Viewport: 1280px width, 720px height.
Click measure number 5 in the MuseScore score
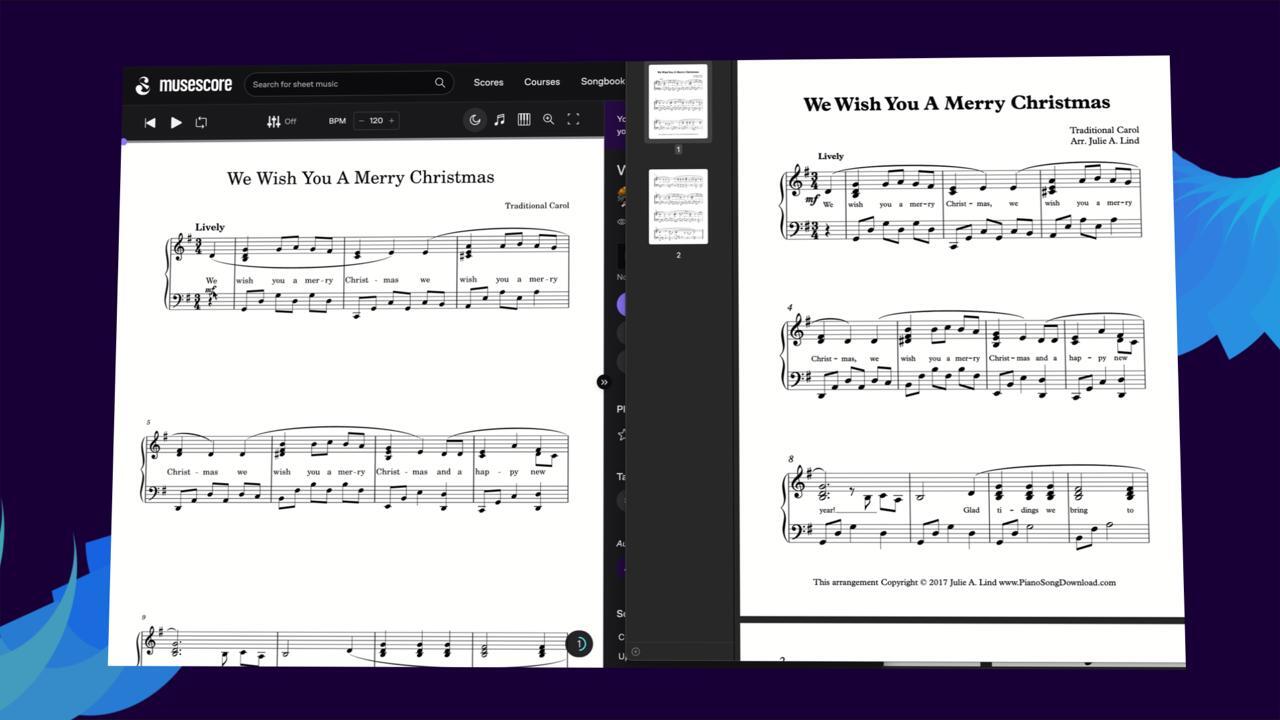click(x=149, y=422)
